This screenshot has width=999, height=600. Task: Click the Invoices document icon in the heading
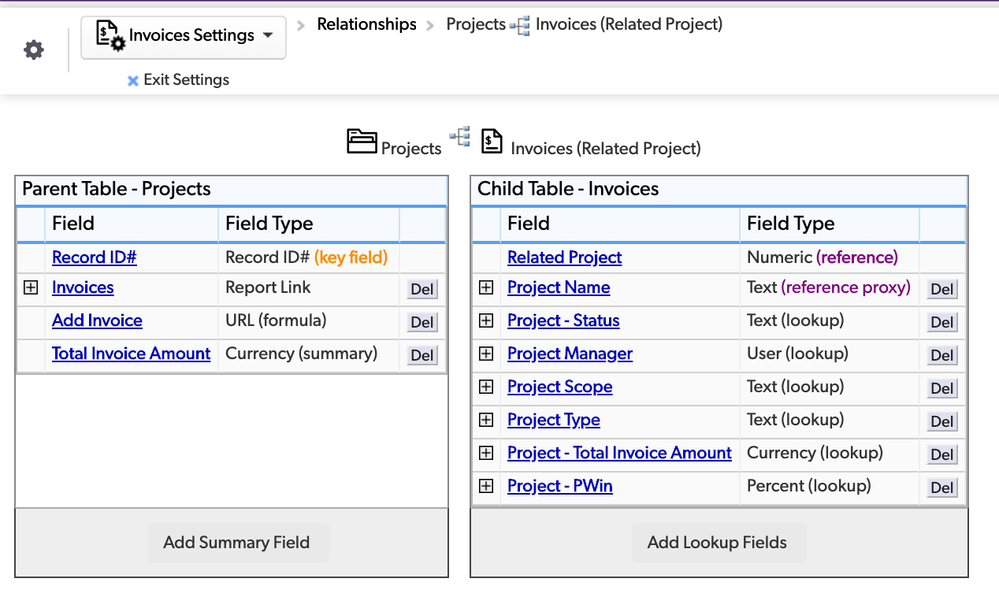click(491, 141)
